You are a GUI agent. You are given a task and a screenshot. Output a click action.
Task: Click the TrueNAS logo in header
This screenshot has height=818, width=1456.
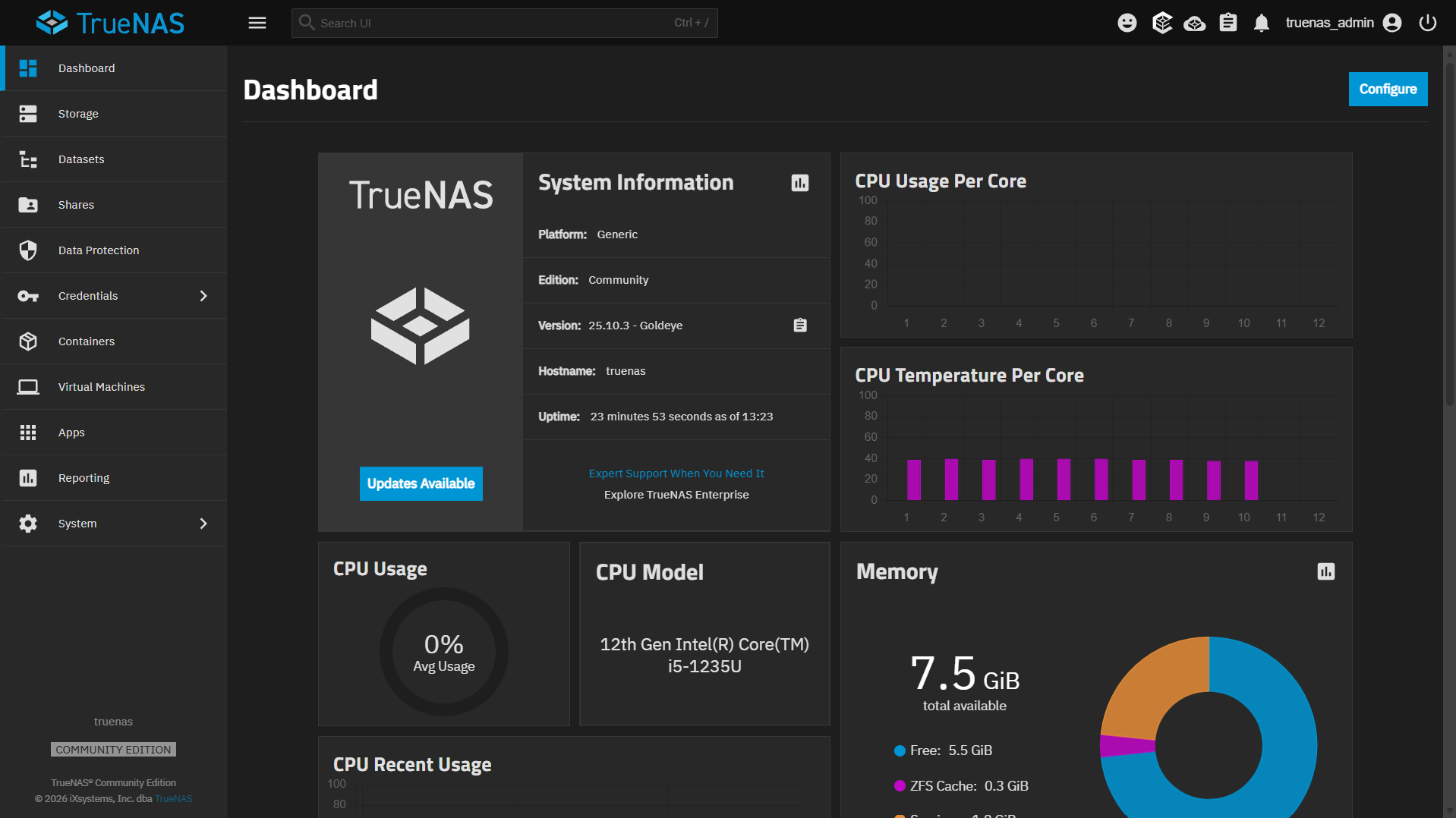110,23
